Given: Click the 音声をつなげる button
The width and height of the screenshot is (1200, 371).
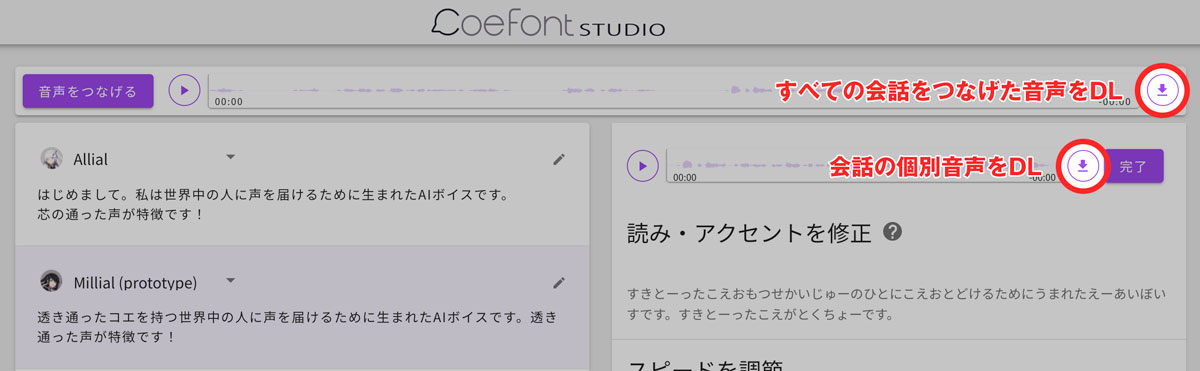Looking at the screenshot, I should (87, 91).
